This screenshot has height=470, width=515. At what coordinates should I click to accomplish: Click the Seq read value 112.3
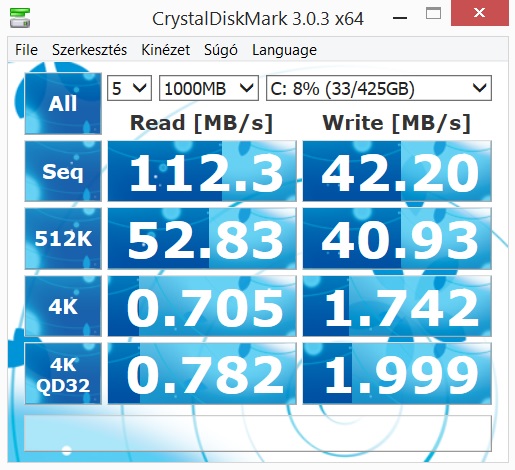coord(202,171)
